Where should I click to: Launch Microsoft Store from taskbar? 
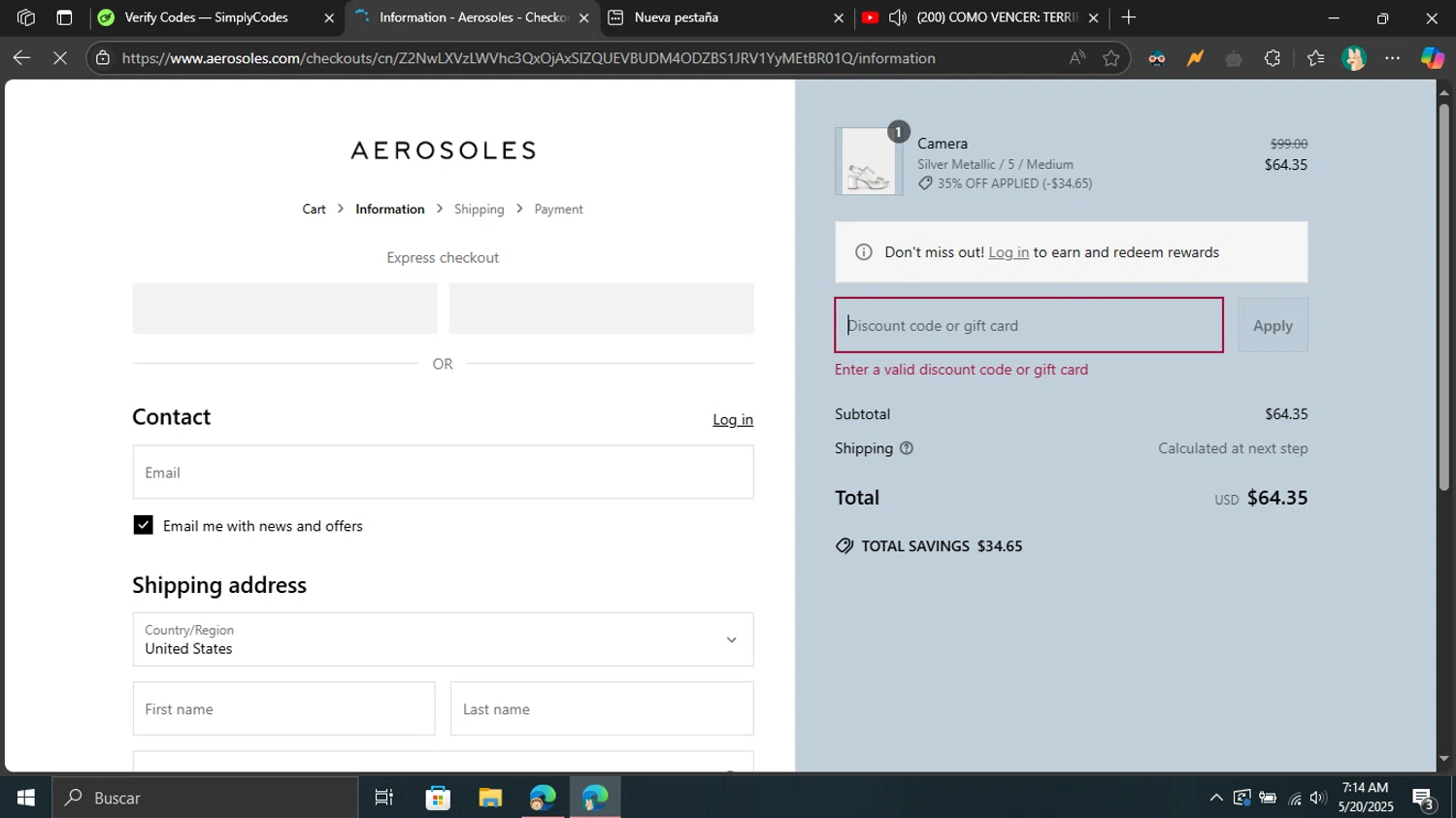coord(438,798)
